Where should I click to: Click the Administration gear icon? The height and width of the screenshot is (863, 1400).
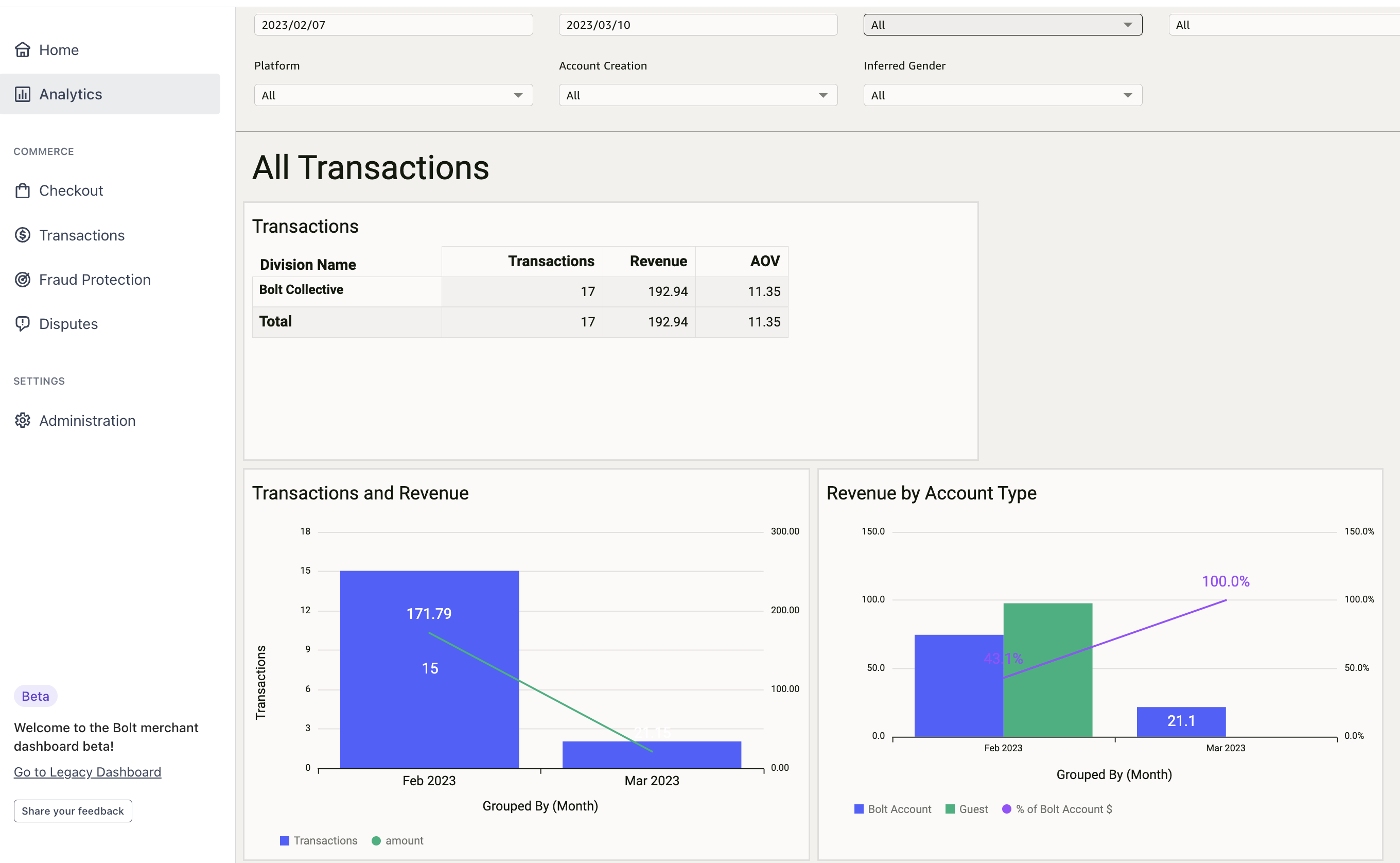point(22,421)
